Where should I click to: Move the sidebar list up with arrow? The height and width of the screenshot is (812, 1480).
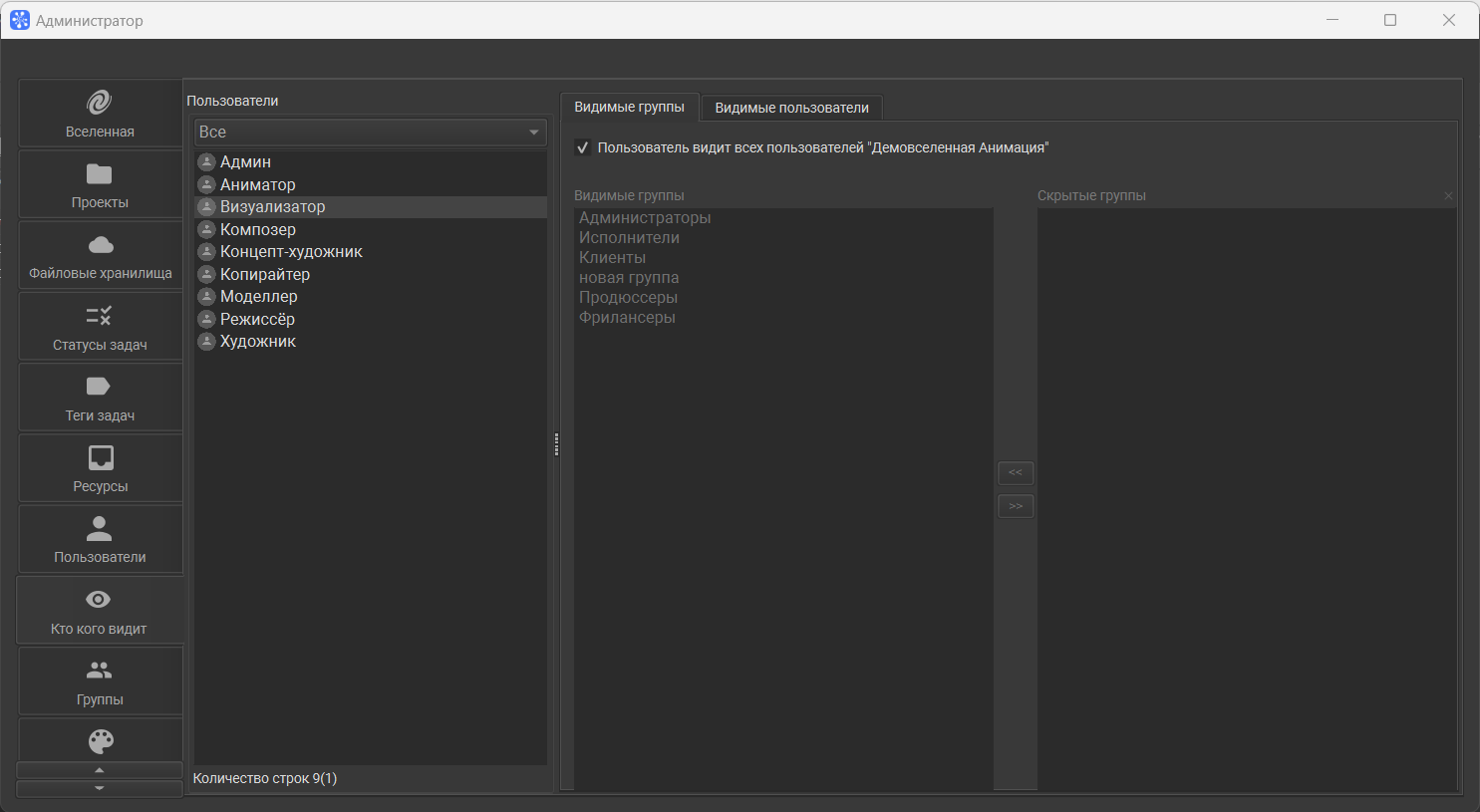coord(100,770)
